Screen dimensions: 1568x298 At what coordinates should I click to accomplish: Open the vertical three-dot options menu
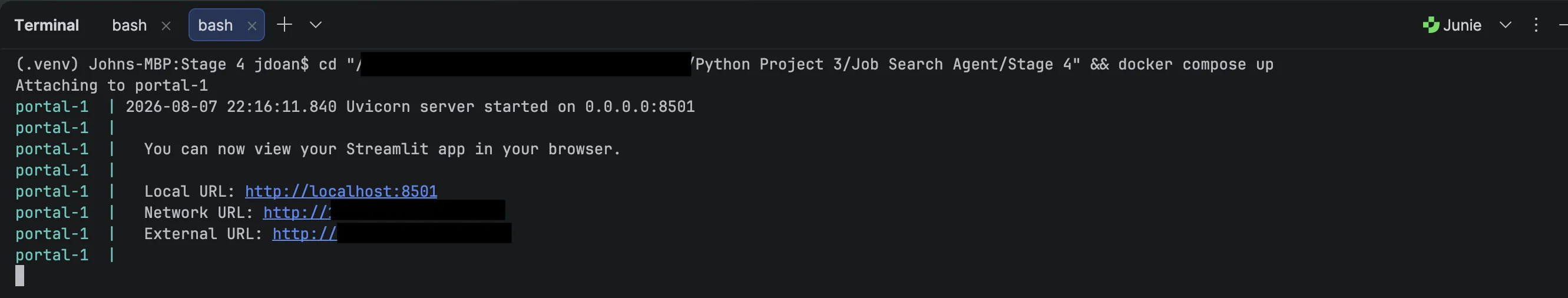pos(1536,25)
